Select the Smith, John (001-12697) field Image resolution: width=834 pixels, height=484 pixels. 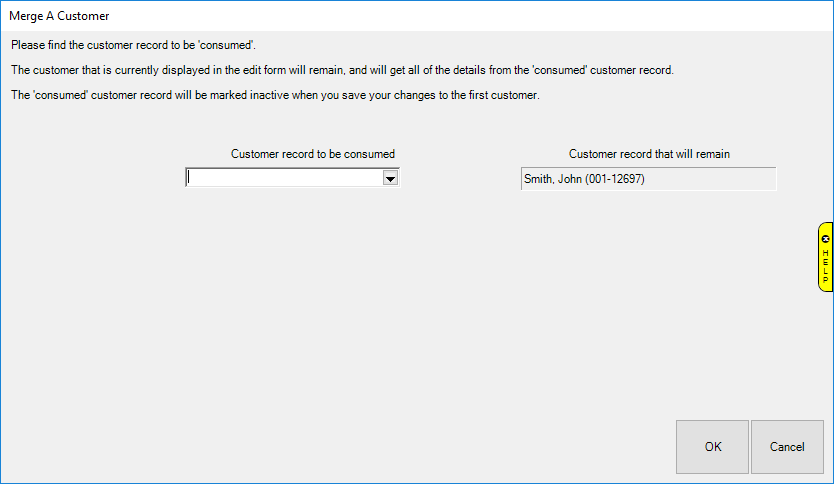(x=648, y=179)
